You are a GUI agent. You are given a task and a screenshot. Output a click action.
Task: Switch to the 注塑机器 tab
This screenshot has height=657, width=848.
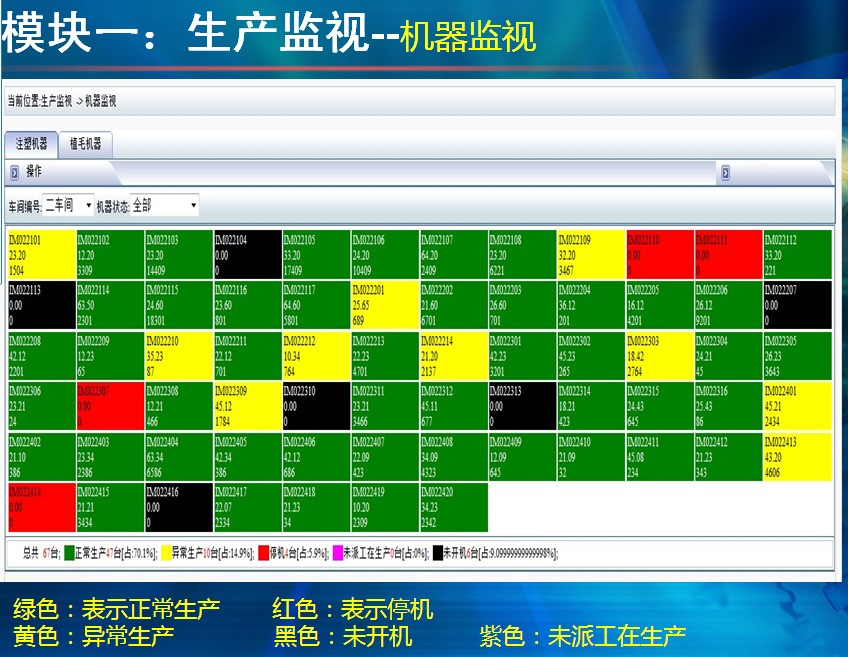[30, 144]
